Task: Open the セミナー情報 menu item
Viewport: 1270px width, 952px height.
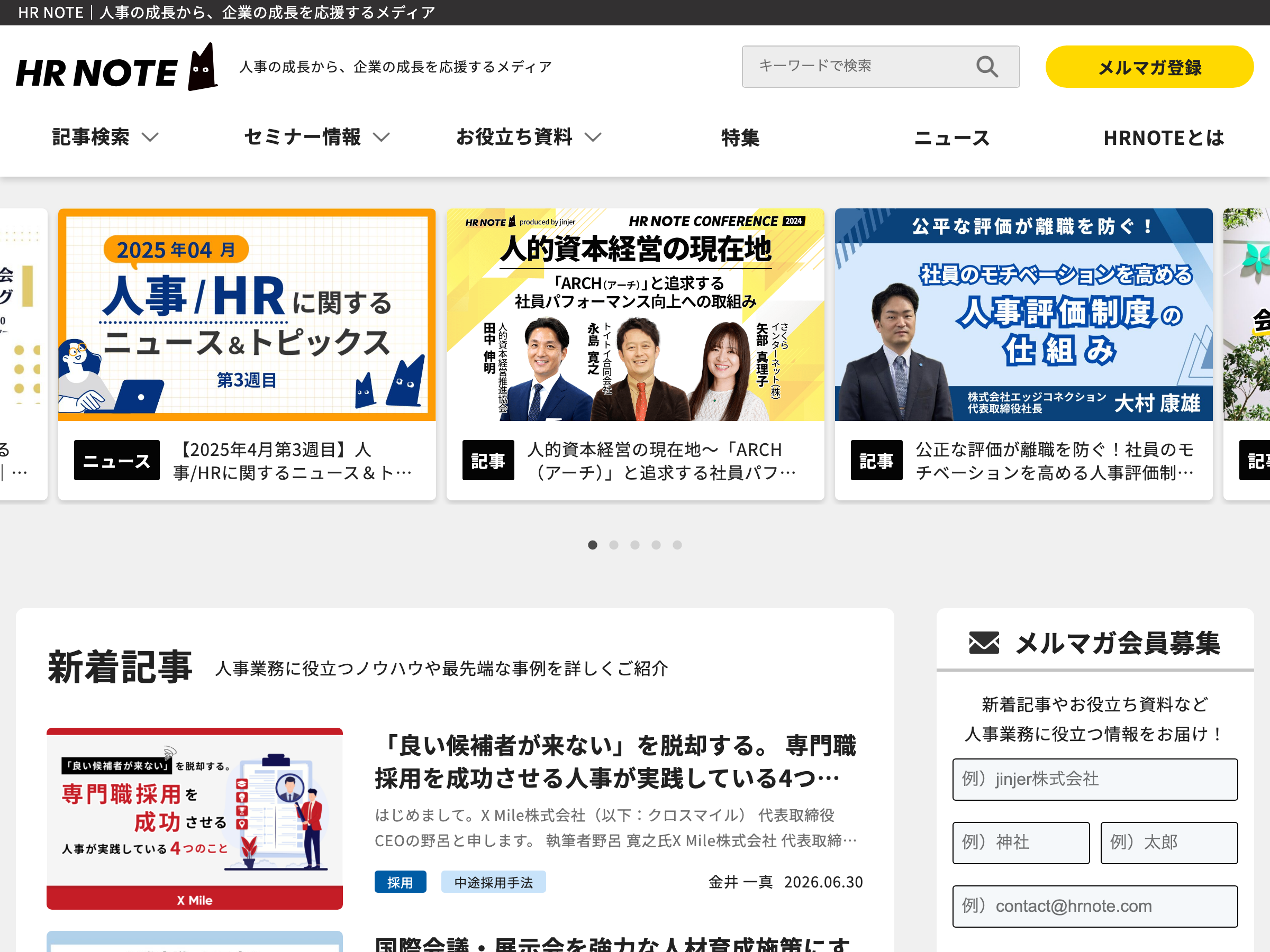Action: tap(303, 137)
